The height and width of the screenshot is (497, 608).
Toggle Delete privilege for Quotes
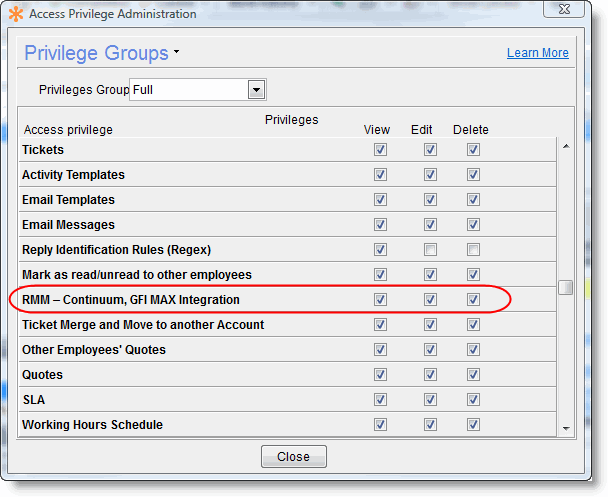coord(473,375)
